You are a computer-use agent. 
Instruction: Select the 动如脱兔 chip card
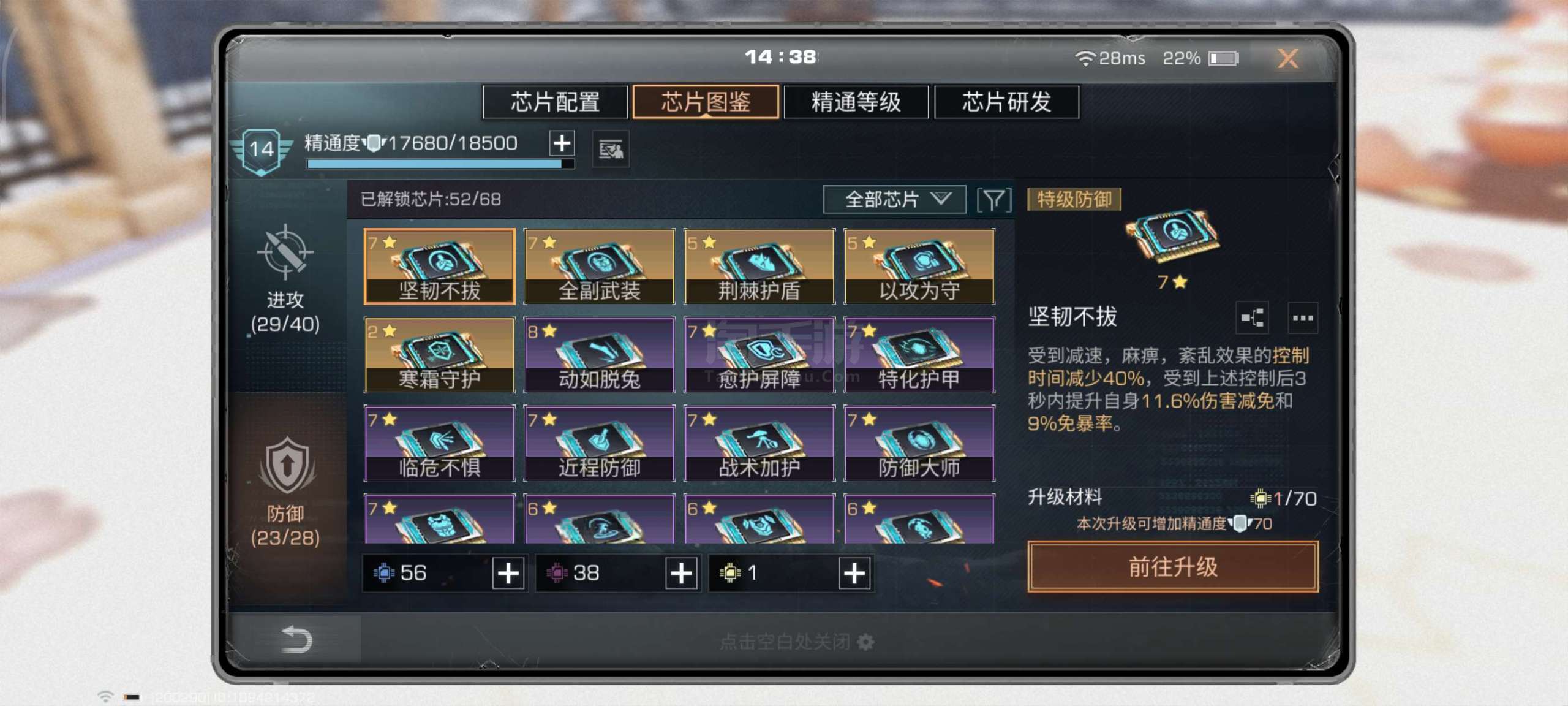(600, 355)
